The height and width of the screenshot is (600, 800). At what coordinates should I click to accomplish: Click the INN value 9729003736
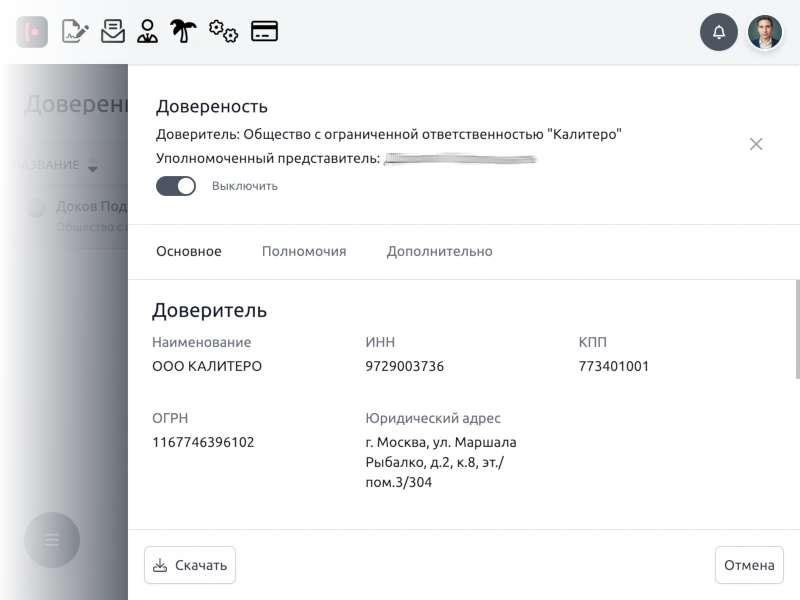click(x=405, y=366)
